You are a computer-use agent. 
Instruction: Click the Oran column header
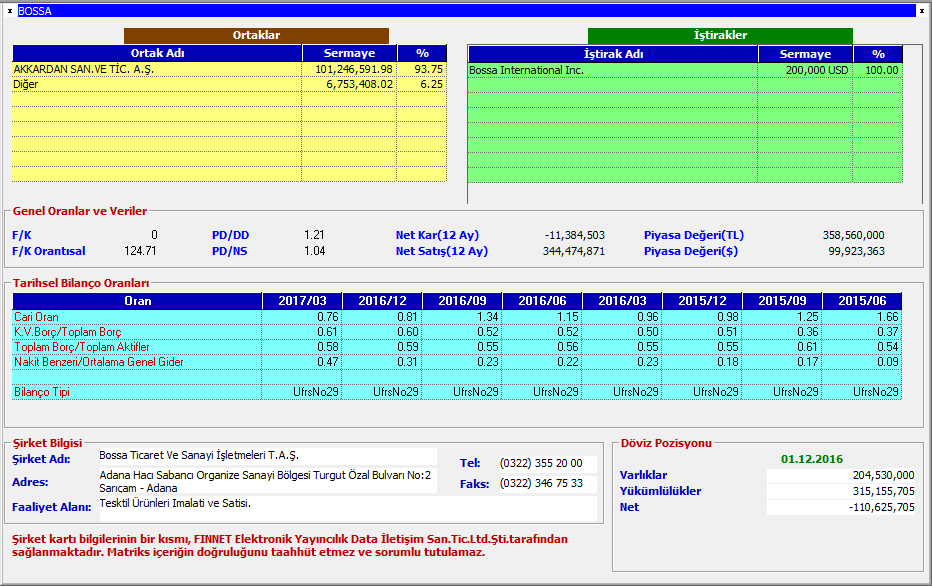[x=137, y=301]
